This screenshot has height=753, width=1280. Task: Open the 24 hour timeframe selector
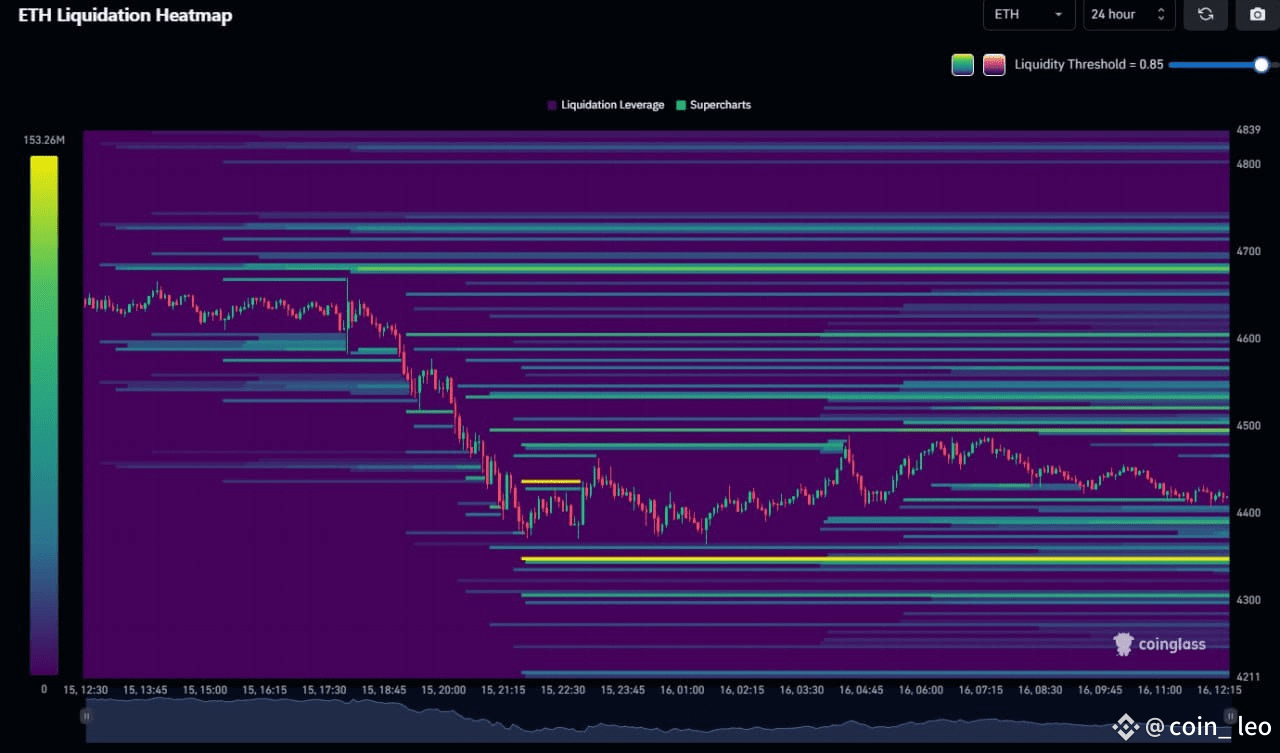1122,15
